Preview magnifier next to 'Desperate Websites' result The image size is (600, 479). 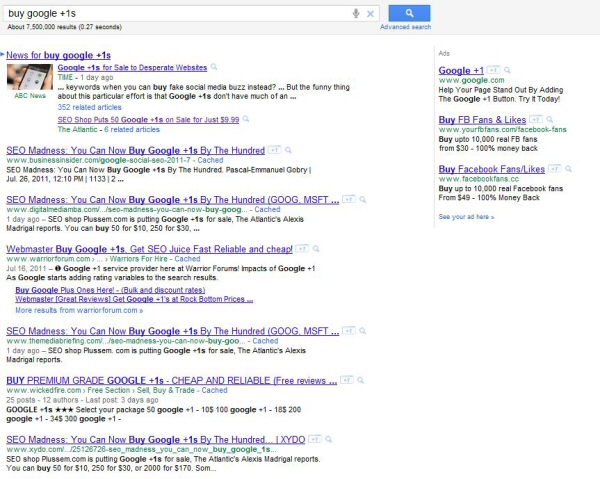[214, 67]
